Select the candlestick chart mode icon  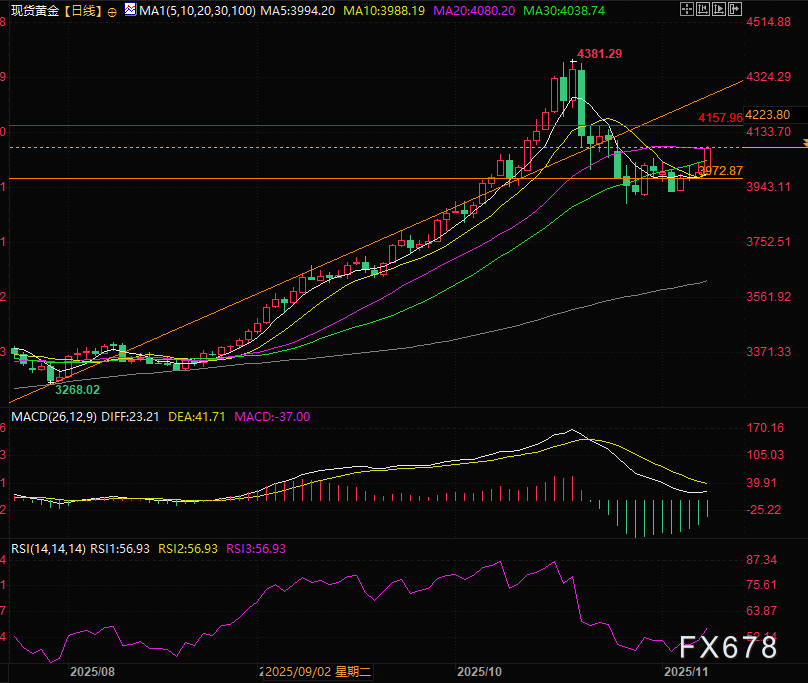(128, 9)
